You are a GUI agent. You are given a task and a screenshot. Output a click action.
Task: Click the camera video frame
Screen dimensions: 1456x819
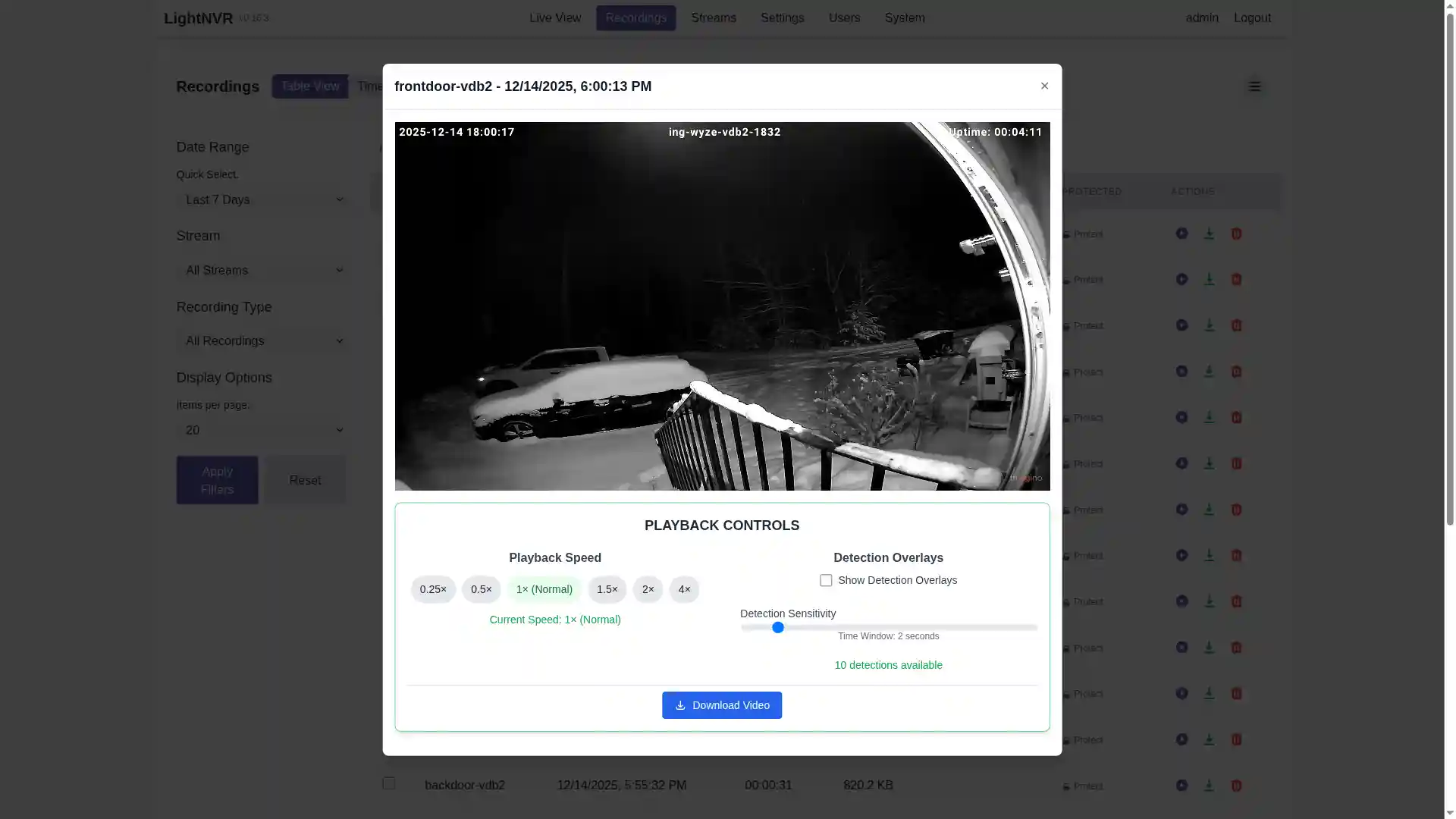[722, 306]
